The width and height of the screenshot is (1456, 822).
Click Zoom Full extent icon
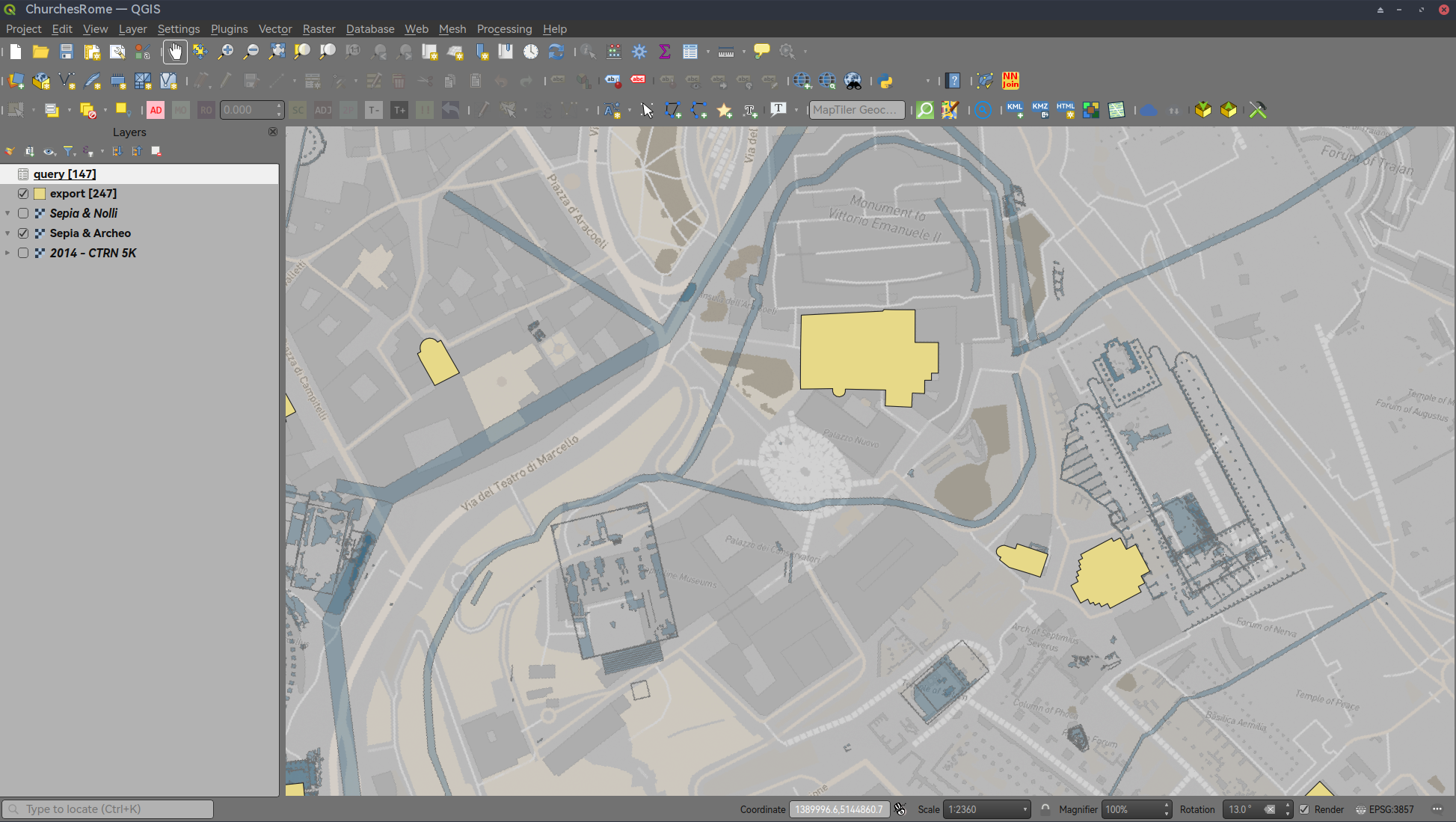tap(277, 52)
